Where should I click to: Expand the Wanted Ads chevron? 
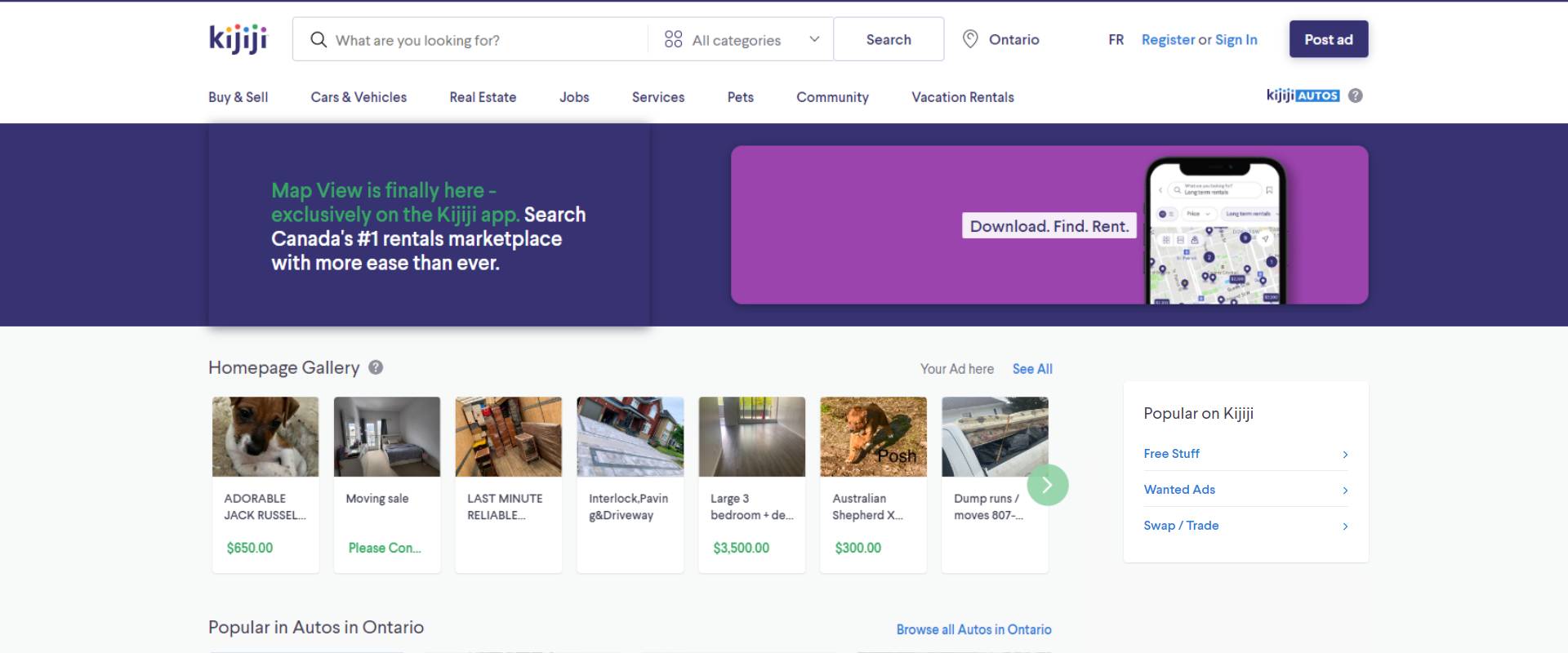point(1345,491)
